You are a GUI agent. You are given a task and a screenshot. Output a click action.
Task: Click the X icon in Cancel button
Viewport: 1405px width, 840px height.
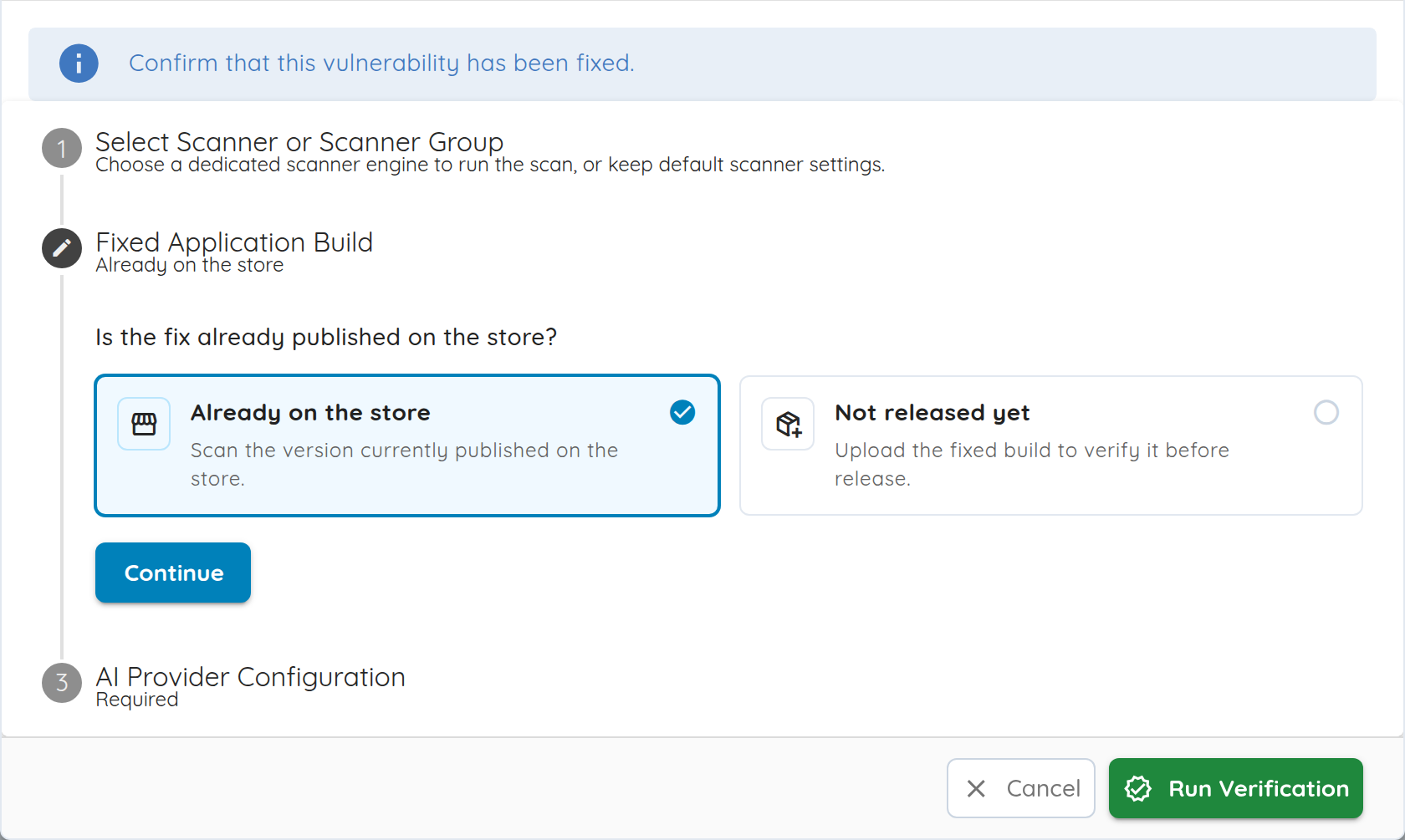976,788
